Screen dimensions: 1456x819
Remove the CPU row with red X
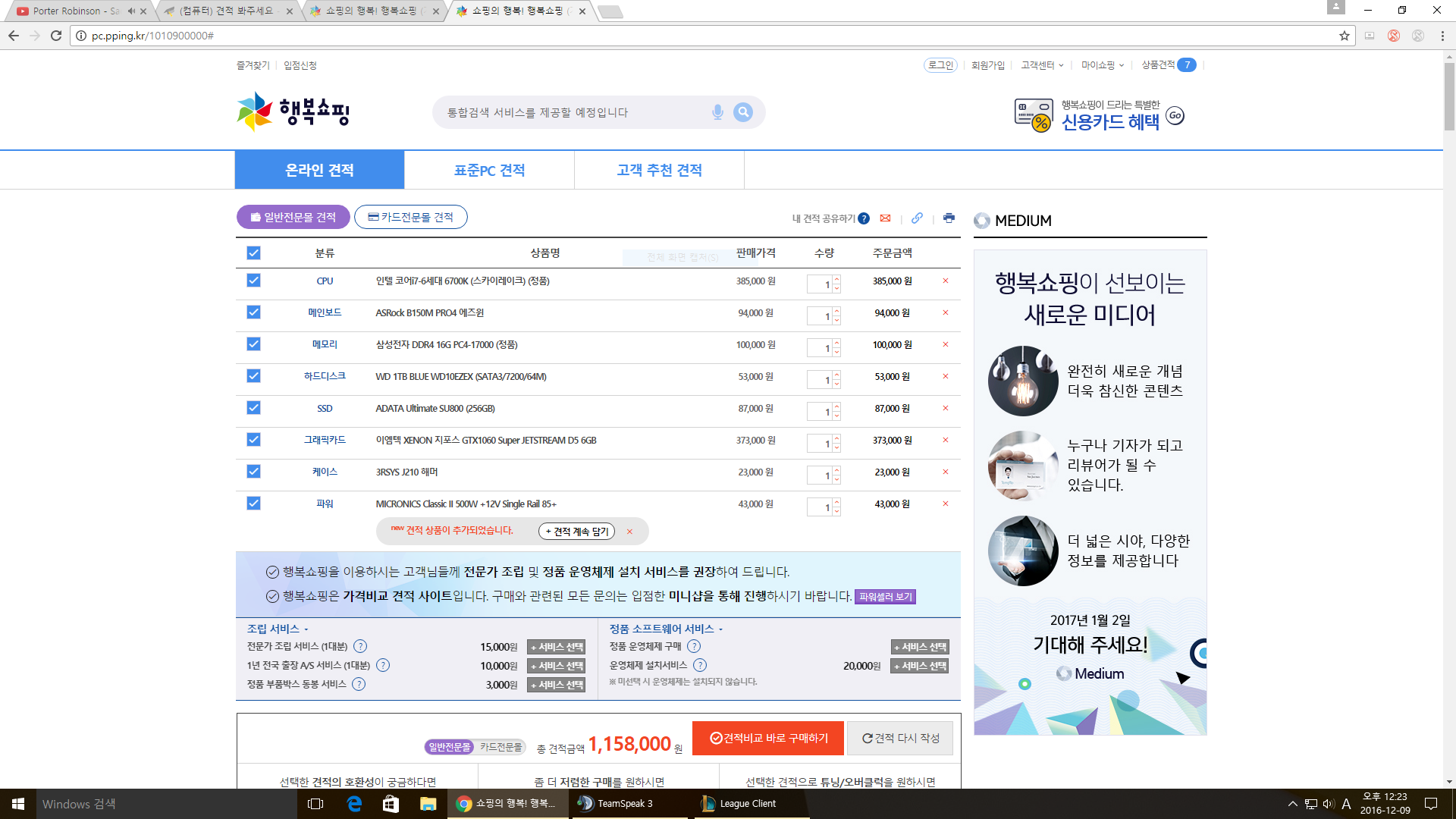point(946,281)
